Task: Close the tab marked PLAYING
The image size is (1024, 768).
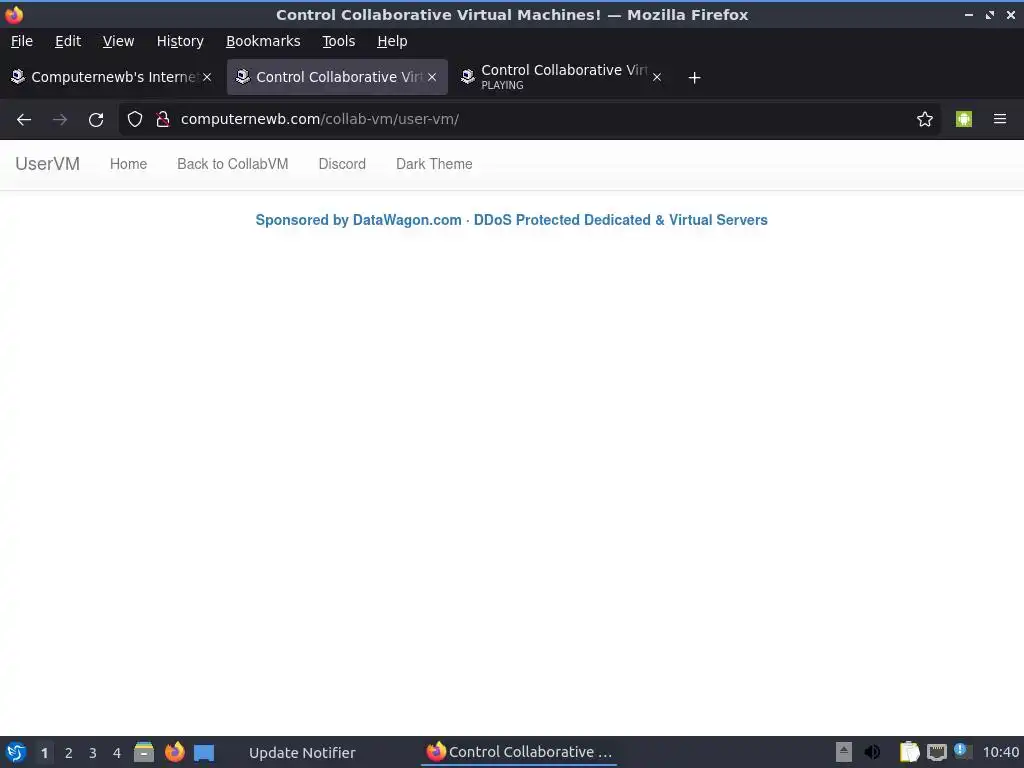Action: (x=657, y=77)
